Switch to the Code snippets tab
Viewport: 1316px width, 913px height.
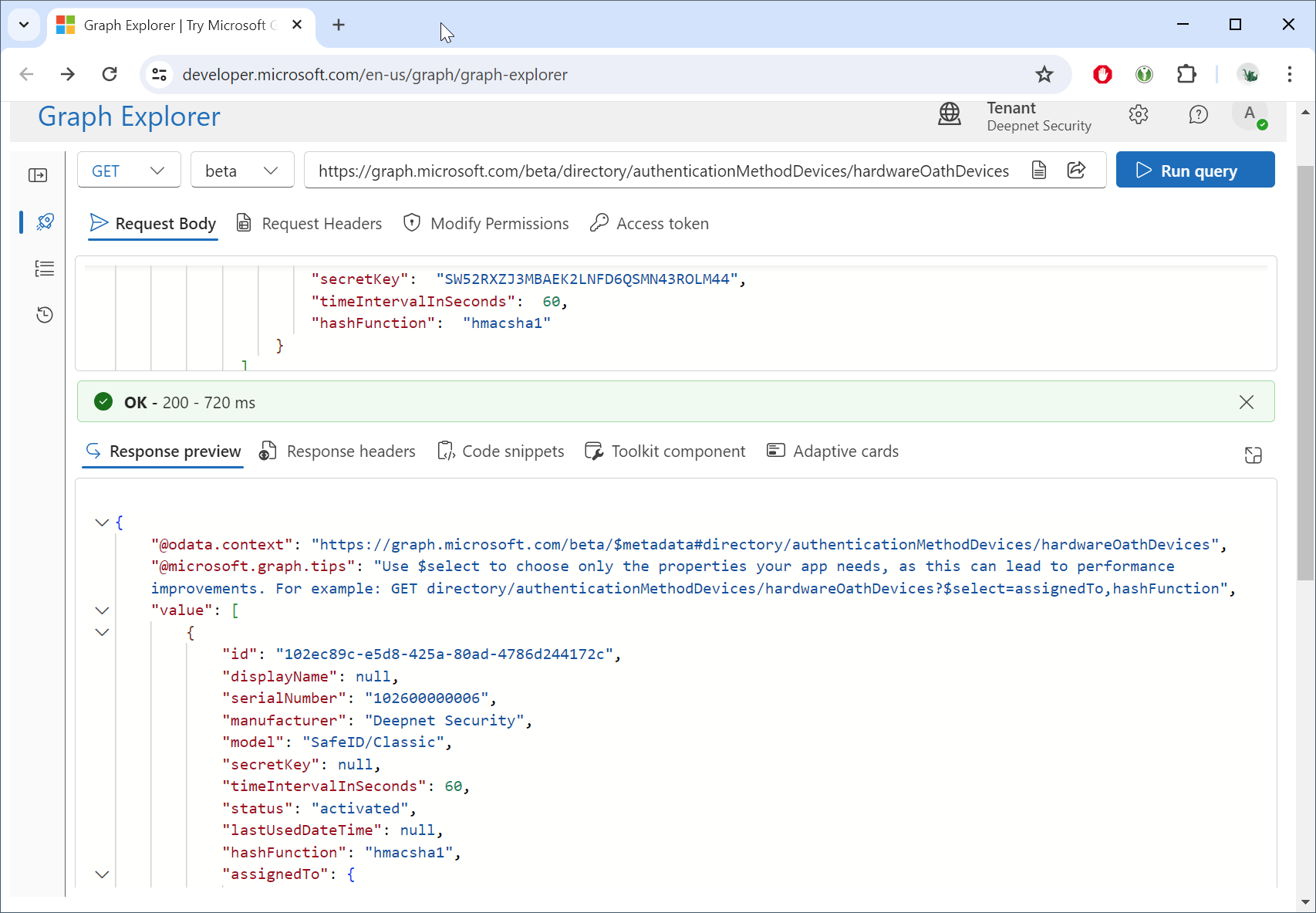pyautogui.click(x=501, y=451)
